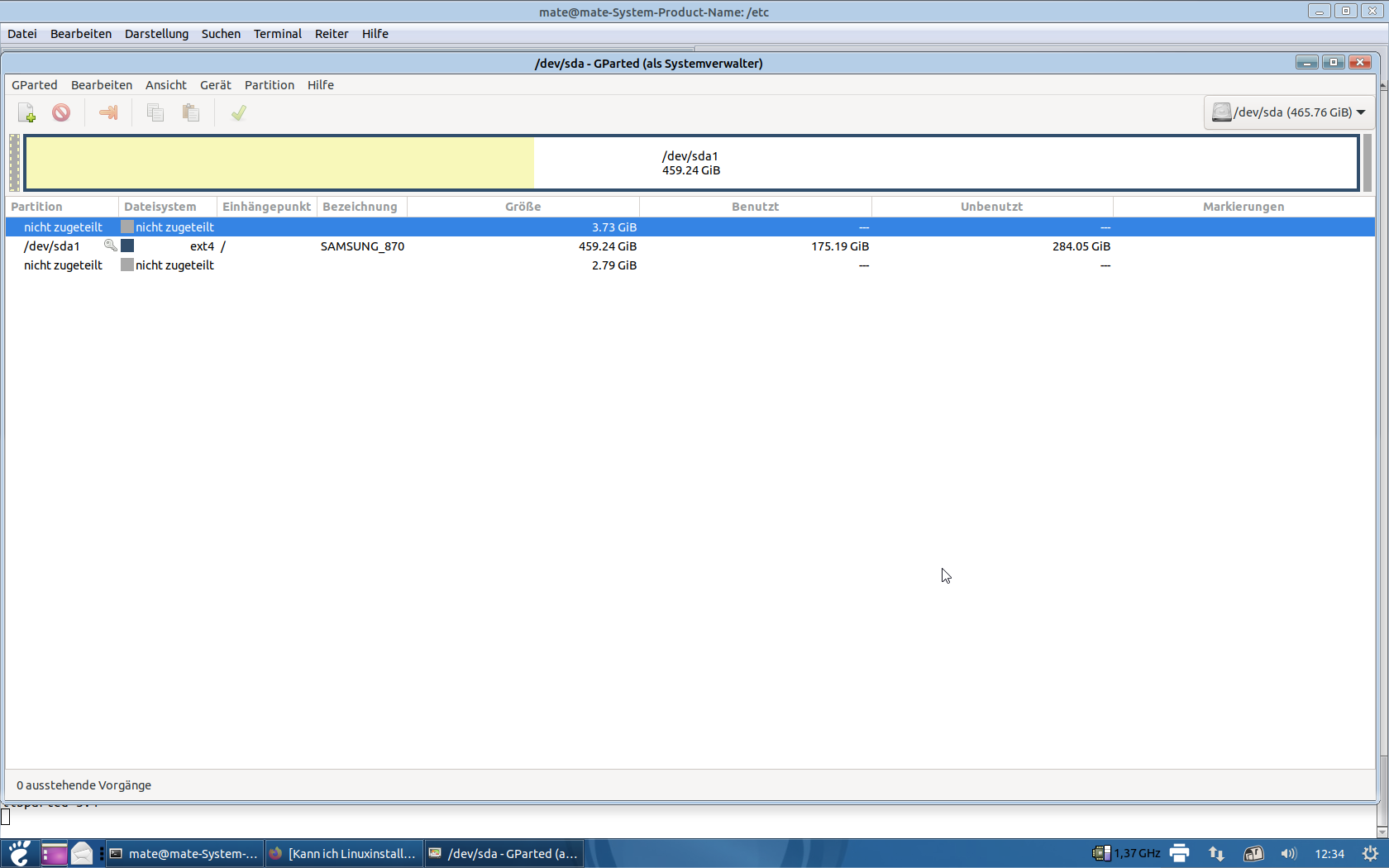The height and width of the screenshot is (868, 1389).
Task: Click the Bezeichnung column header
Action: 361,207
